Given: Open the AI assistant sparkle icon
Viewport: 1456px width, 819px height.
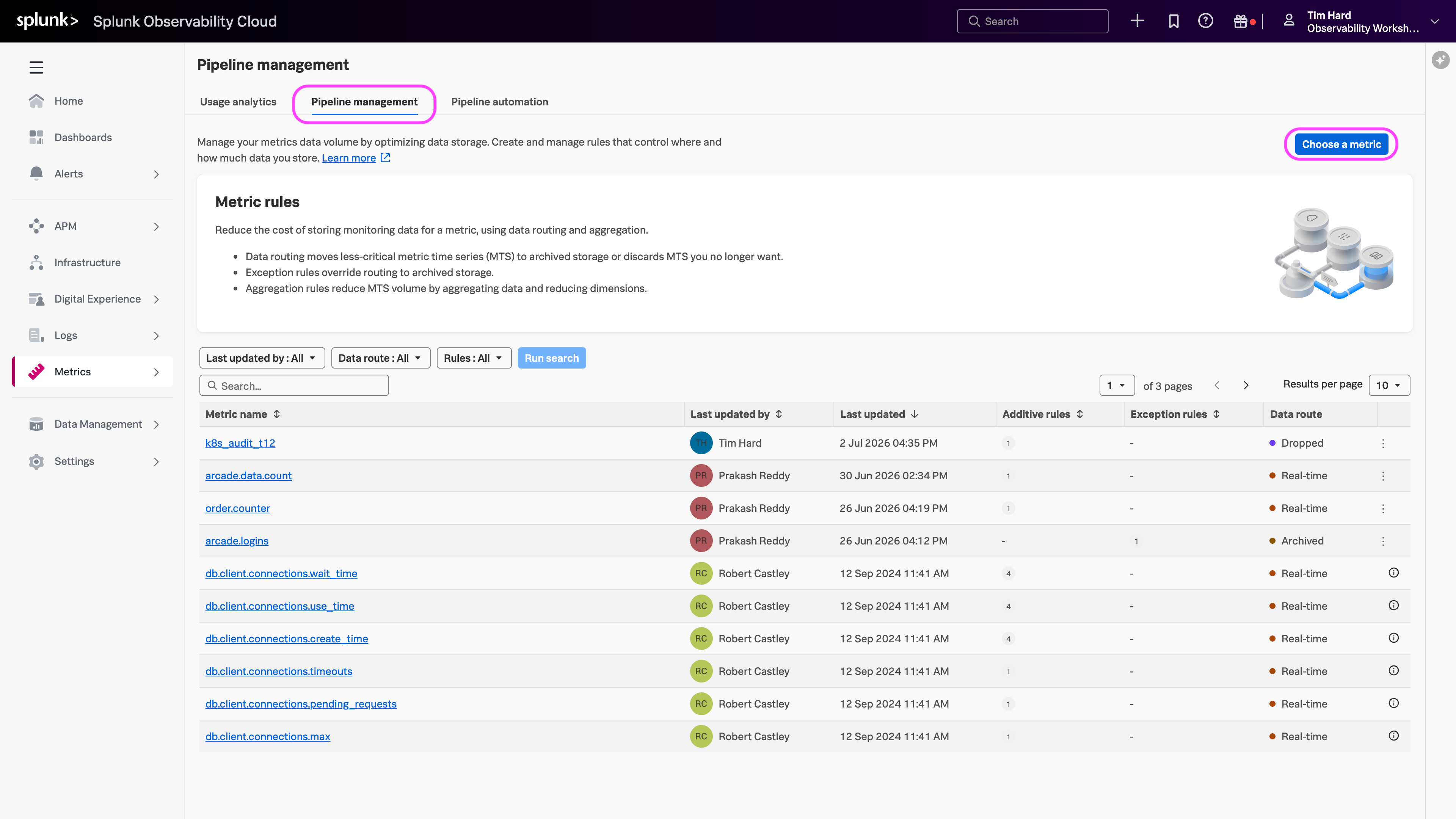Looking at the screenshot, I should click(x=1440, y=60).
